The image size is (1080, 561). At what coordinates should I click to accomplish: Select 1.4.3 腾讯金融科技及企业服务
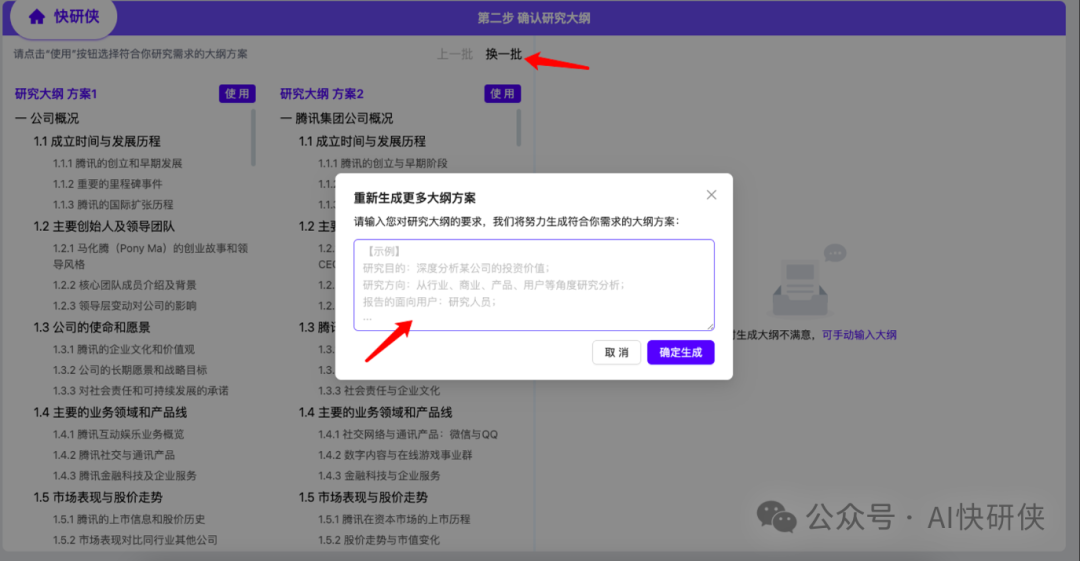point(125,476)
